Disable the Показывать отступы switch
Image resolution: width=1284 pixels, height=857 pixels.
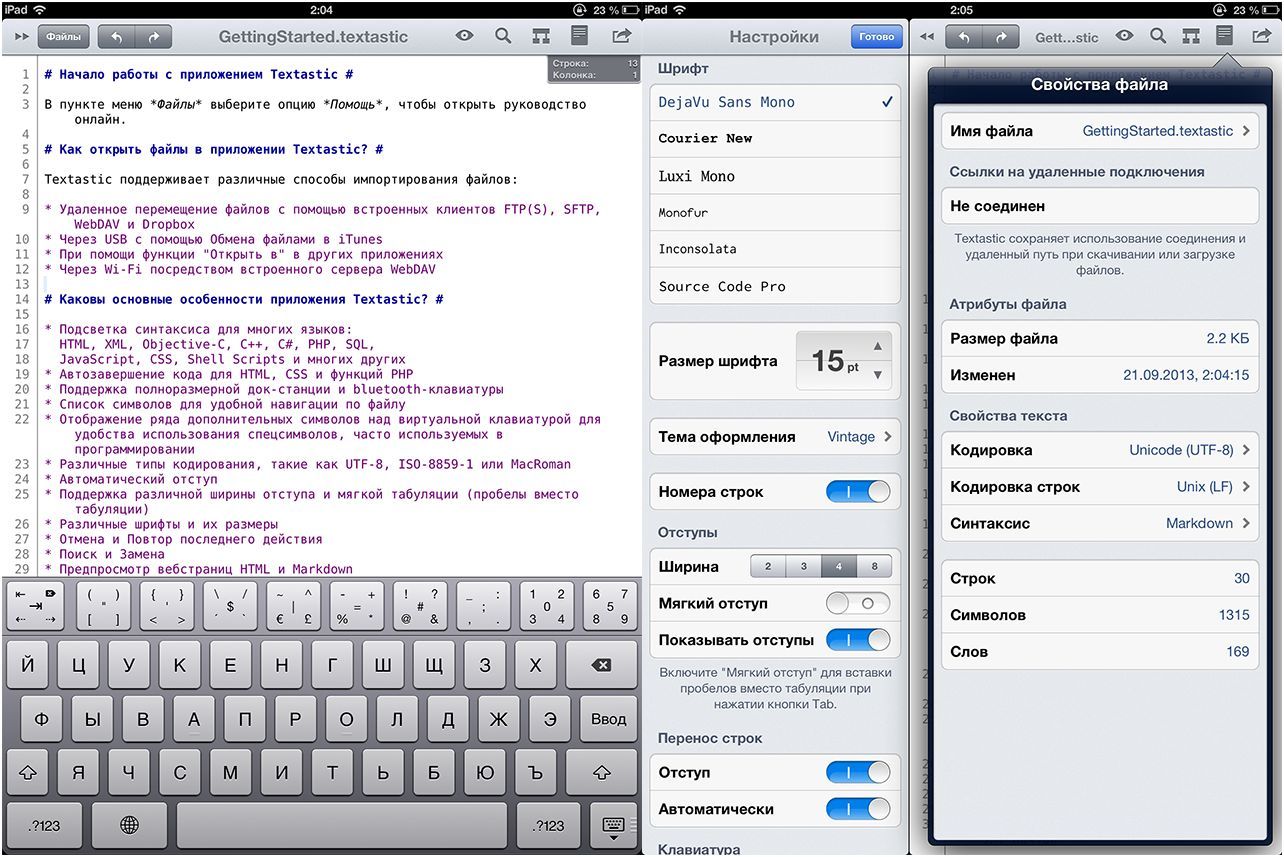(859, 639)
